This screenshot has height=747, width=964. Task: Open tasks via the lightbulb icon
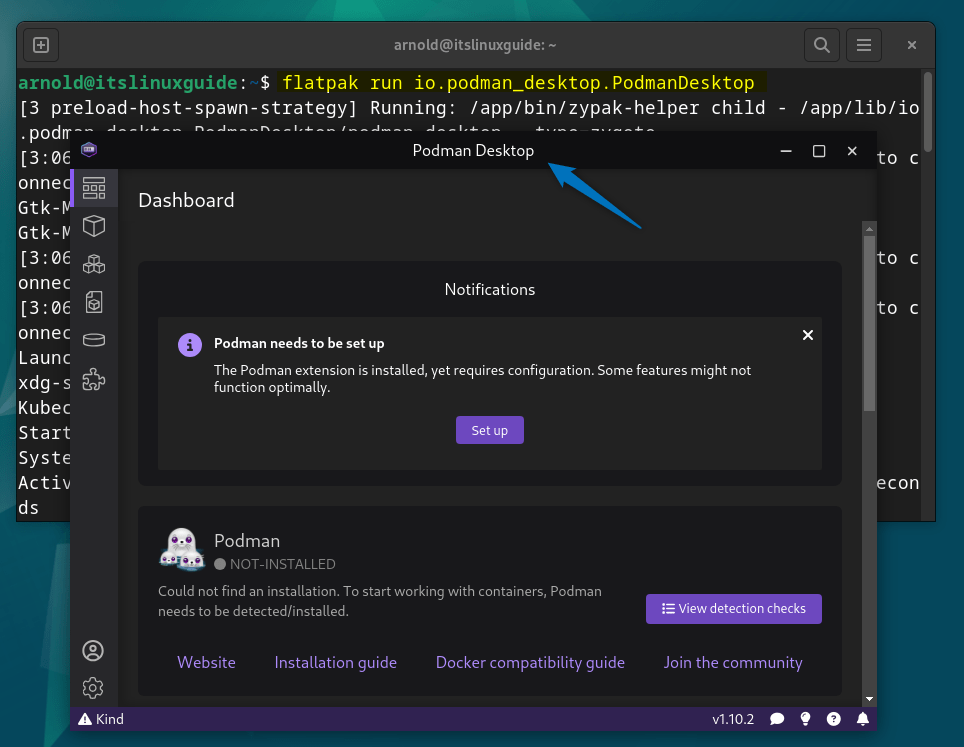pos(805,718)
